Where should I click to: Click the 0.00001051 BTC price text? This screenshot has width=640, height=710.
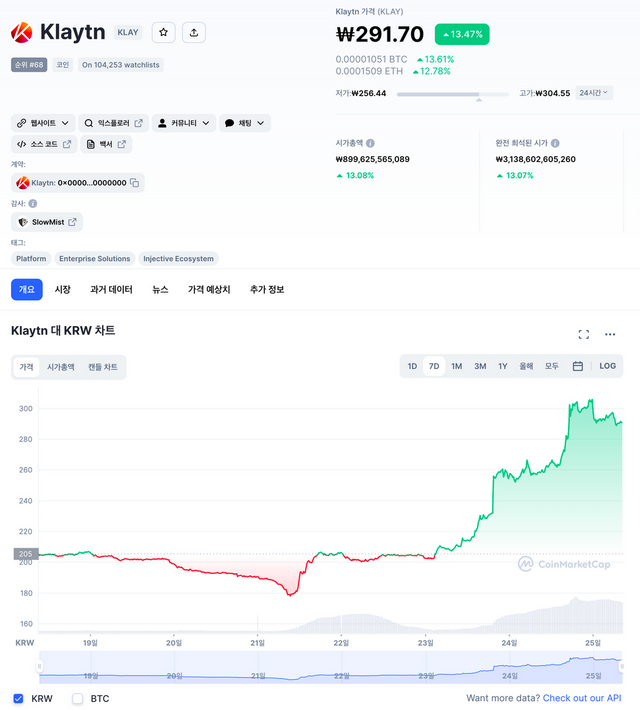click(x=371, y=59)
